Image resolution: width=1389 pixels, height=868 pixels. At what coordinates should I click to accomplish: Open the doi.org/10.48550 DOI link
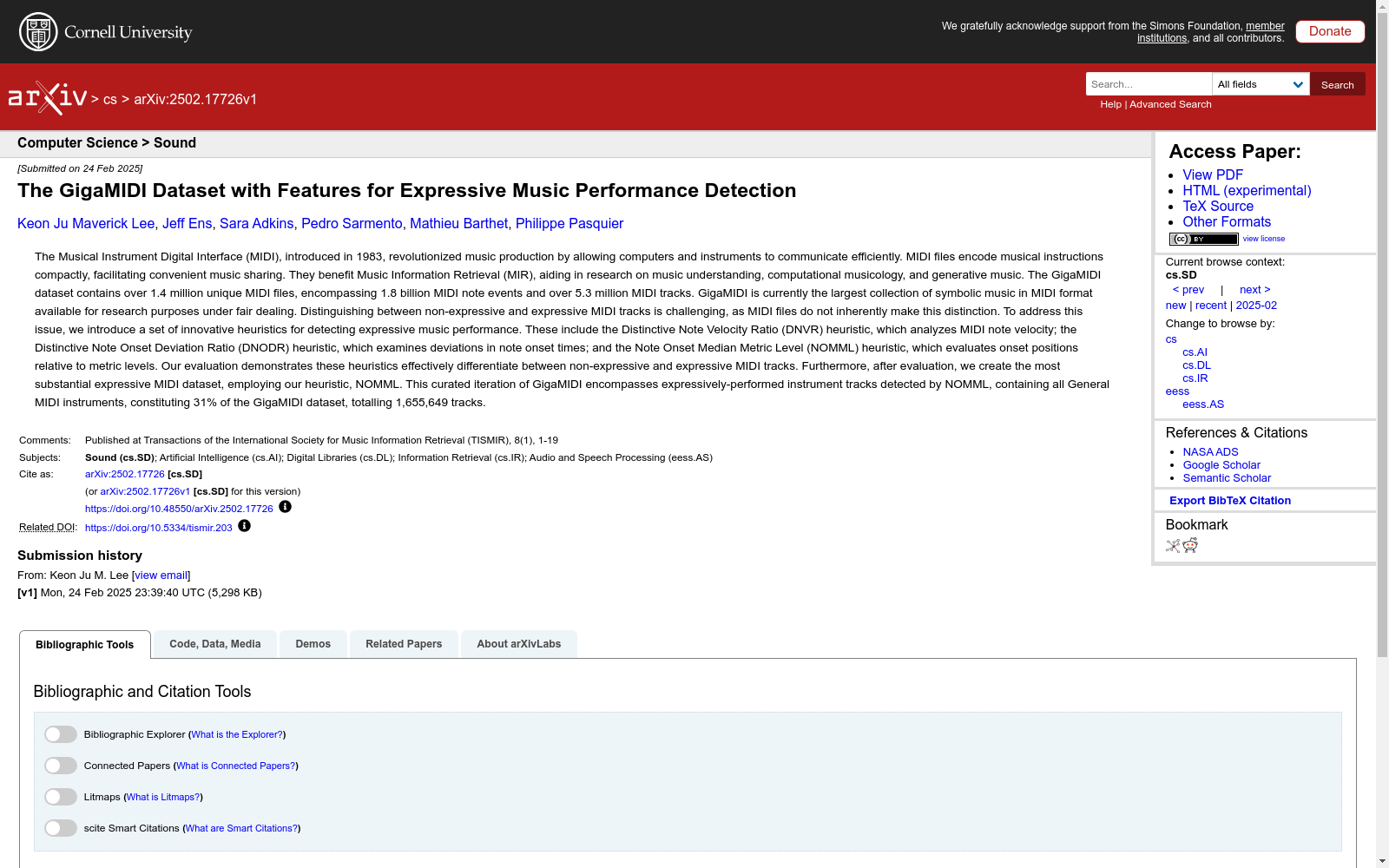click(179, 509)
